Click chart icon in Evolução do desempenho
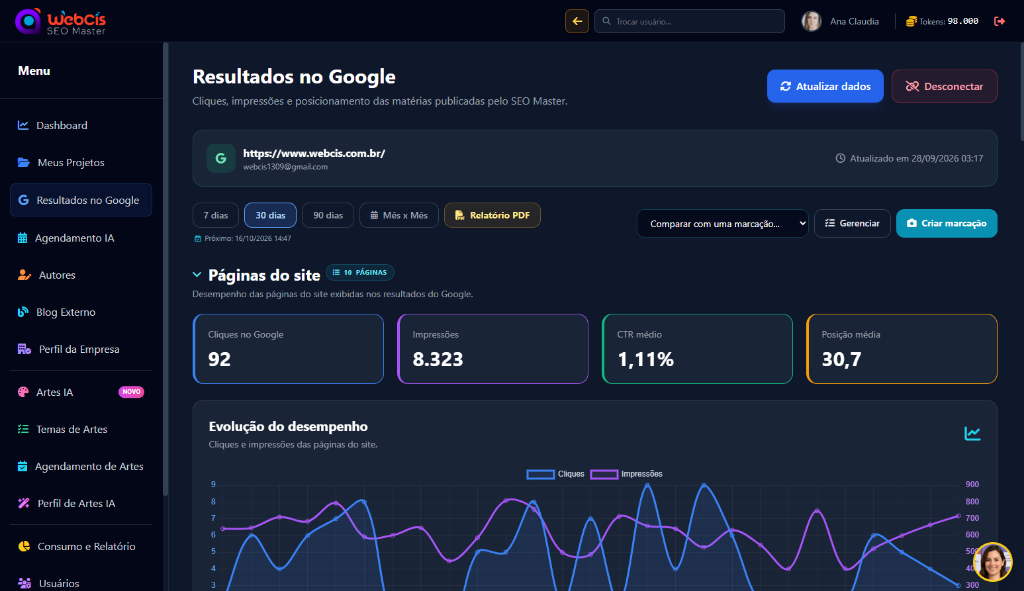 click(x=972, y=434)
